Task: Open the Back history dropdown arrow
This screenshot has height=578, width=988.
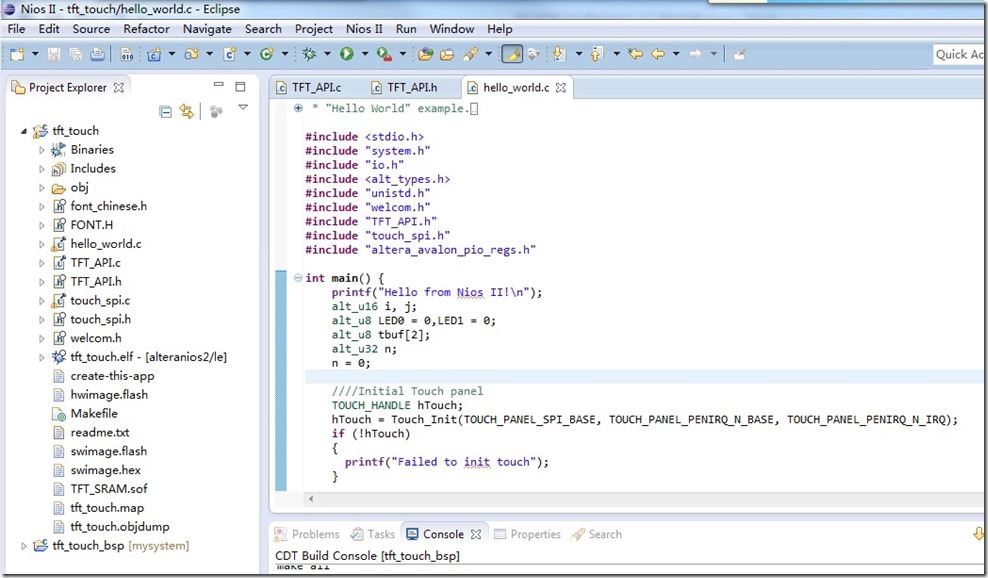Action: coord(676,54)
